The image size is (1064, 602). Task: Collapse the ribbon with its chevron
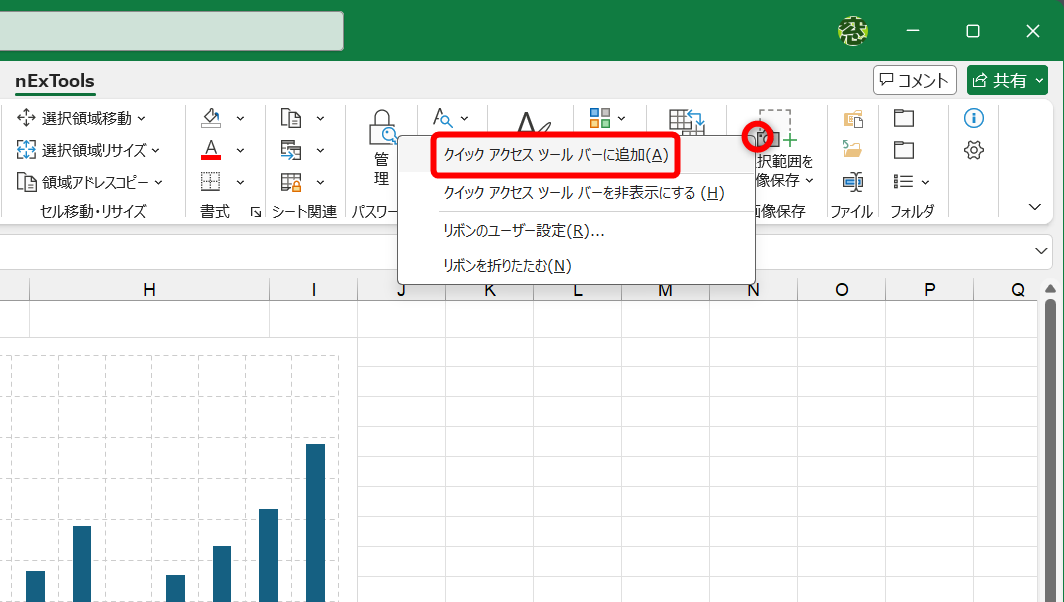pos(1035,207)
